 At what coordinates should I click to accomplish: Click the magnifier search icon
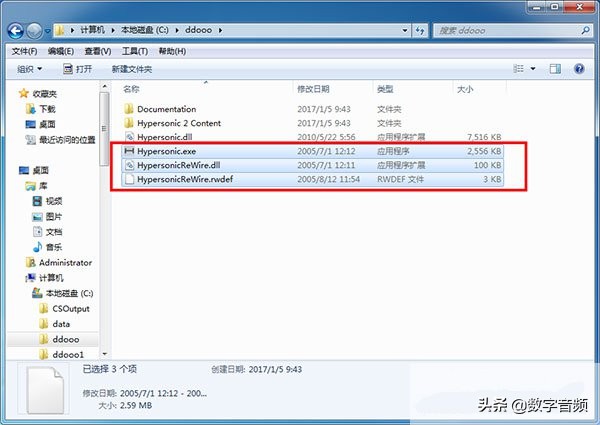[x=585, y=30]
